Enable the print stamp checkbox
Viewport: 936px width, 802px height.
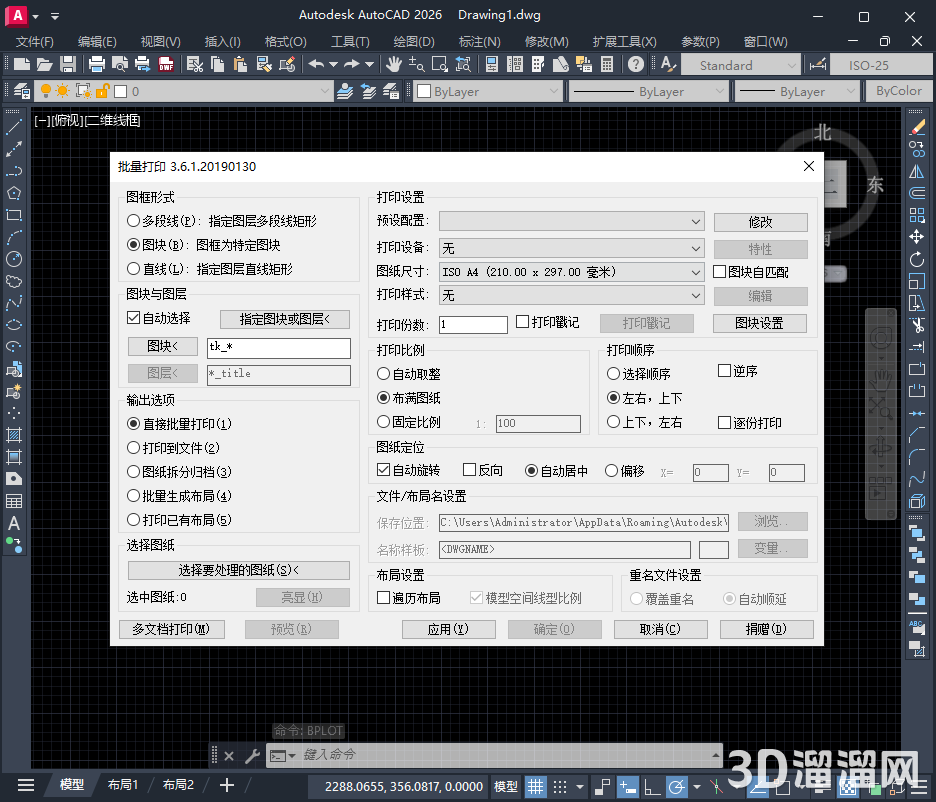coord(522,322)
